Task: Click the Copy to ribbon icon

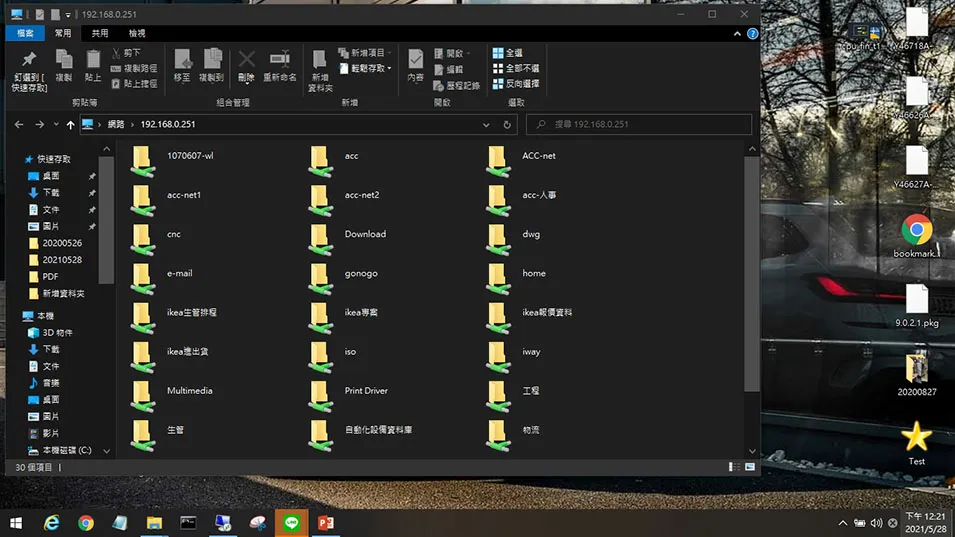Action: pyautogui.click(x=211, y=59)
